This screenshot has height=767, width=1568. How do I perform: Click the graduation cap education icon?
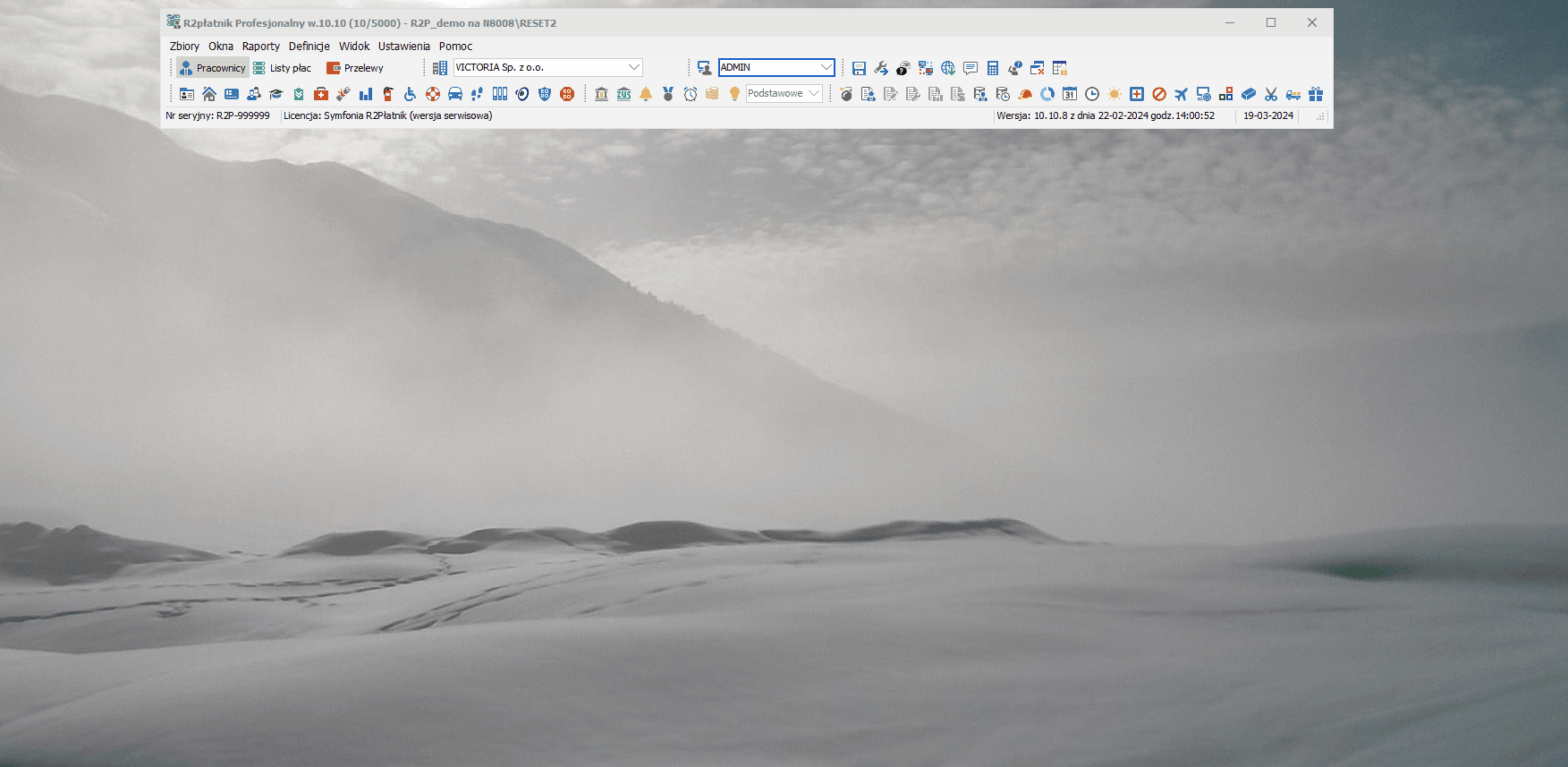coord(276,94)
